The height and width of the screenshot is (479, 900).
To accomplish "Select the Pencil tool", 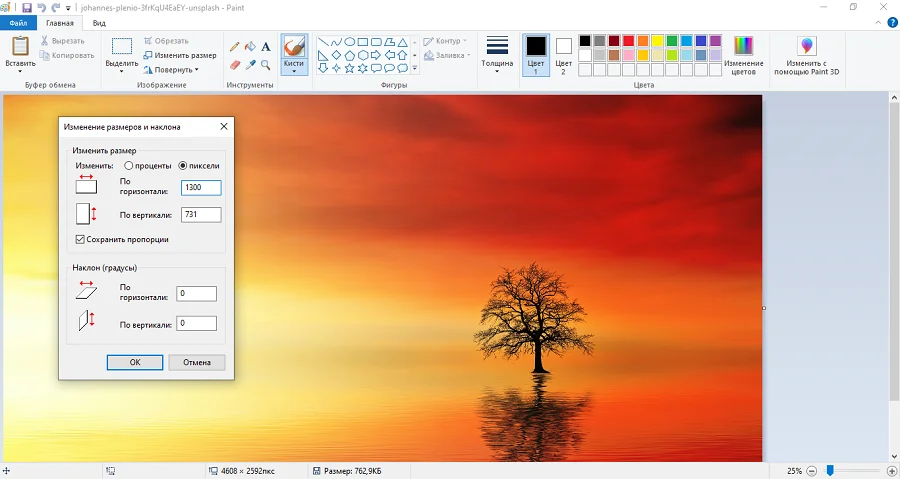I will click(x=235, y=46).
